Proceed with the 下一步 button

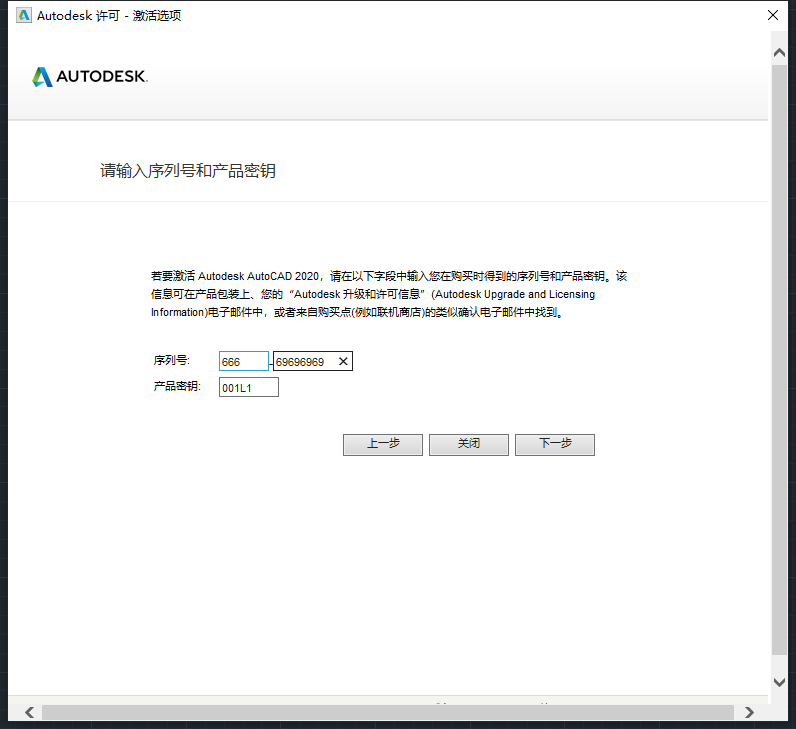(x=554, y=444)
